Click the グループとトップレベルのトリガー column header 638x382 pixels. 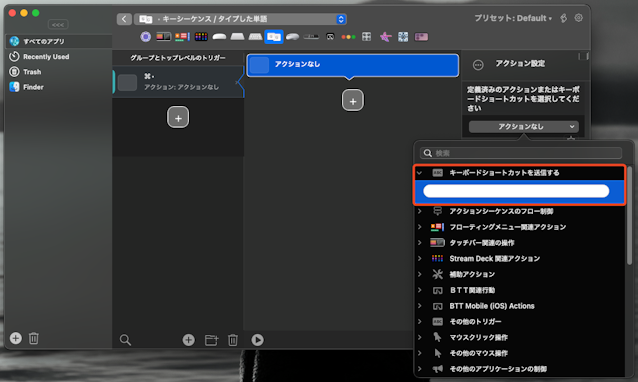click(178, 58)
